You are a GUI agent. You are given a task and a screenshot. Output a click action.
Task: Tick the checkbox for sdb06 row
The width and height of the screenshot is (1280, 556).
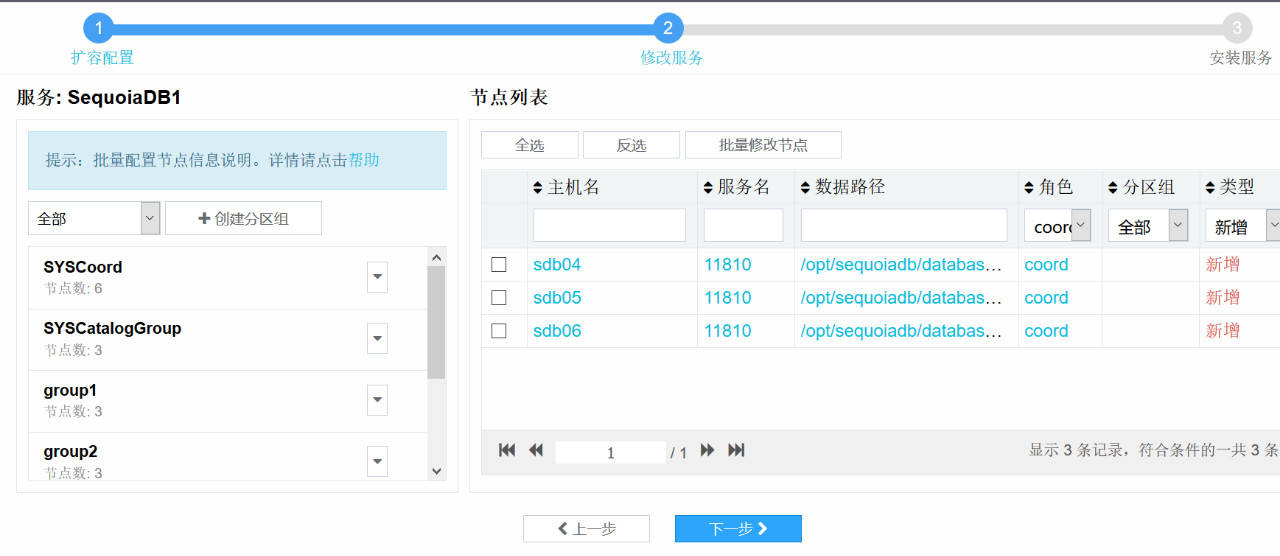click(499, 331)
